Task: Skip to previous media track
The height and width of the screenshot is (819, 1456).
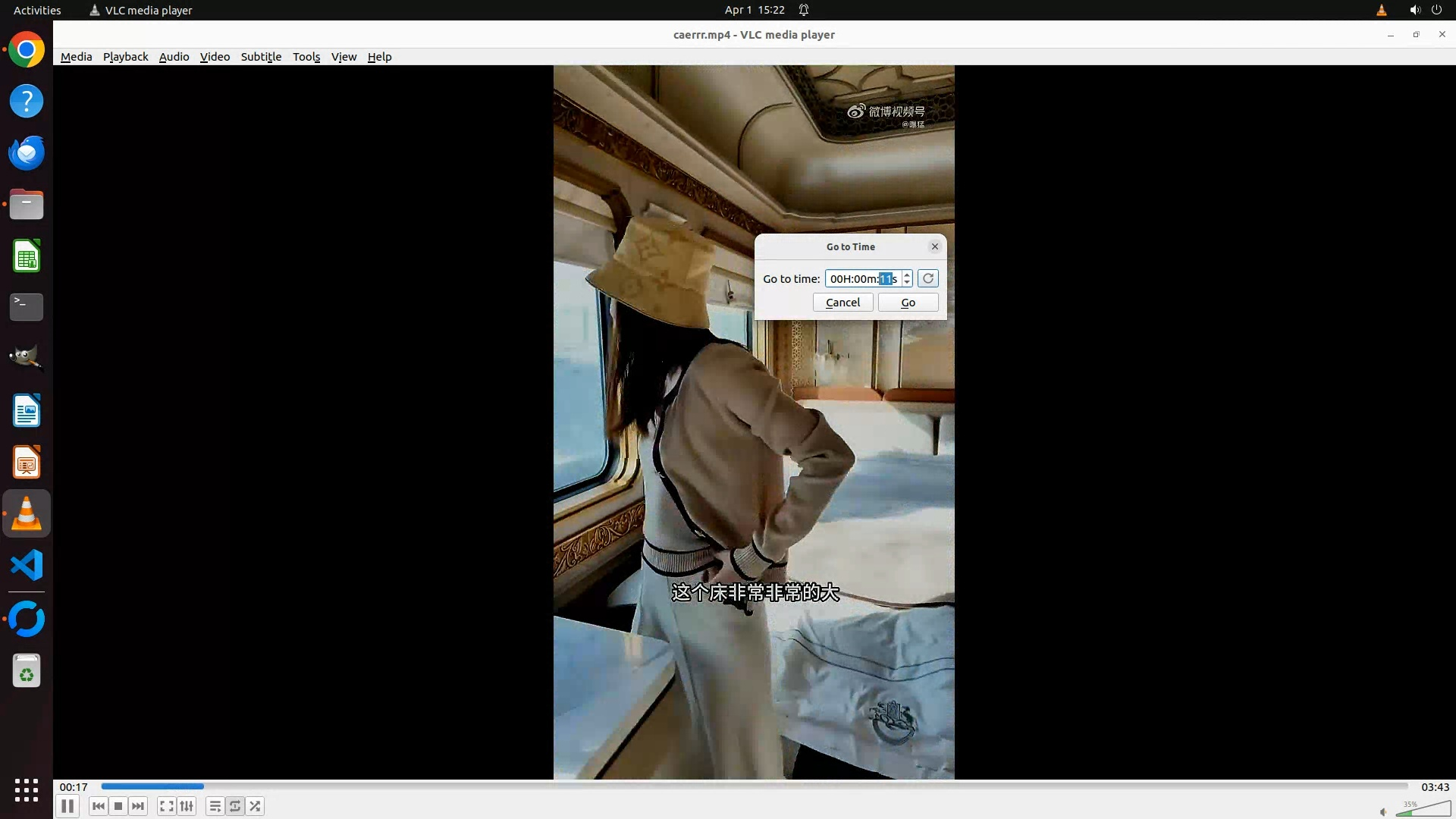Action: click(x=99, y=806)
